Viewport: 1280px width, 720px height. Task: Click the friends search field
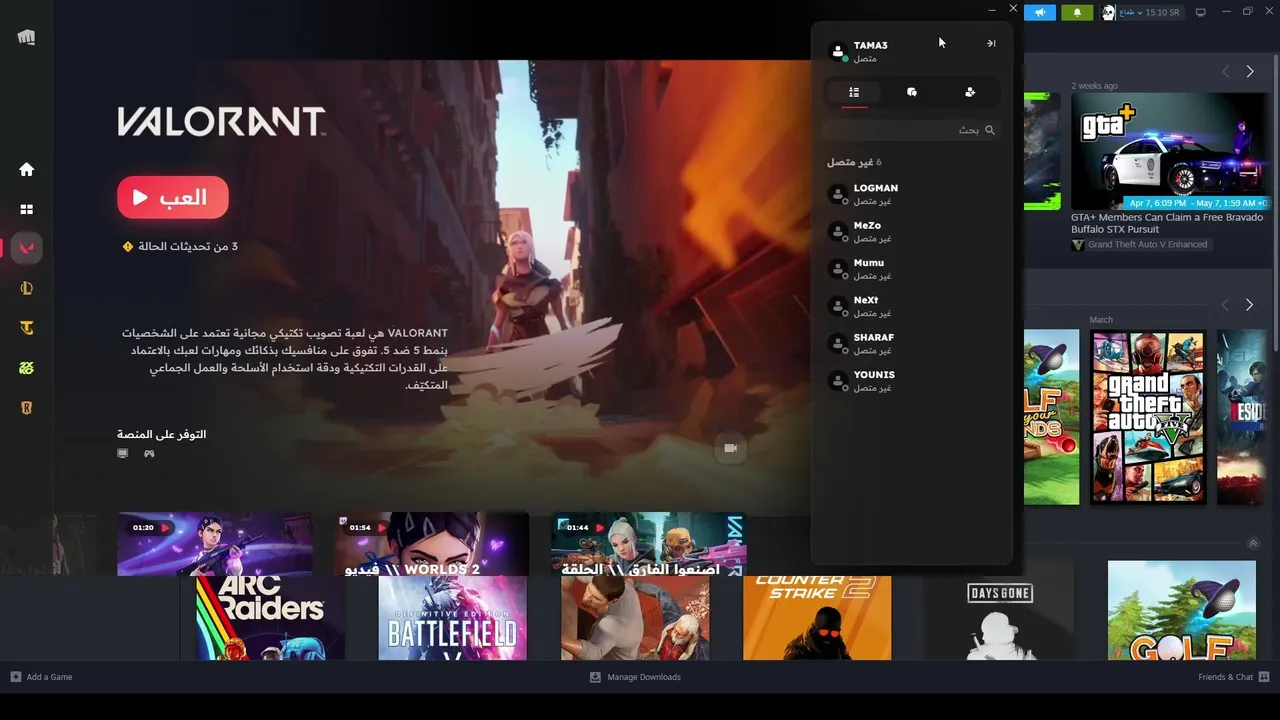[911, 130]
